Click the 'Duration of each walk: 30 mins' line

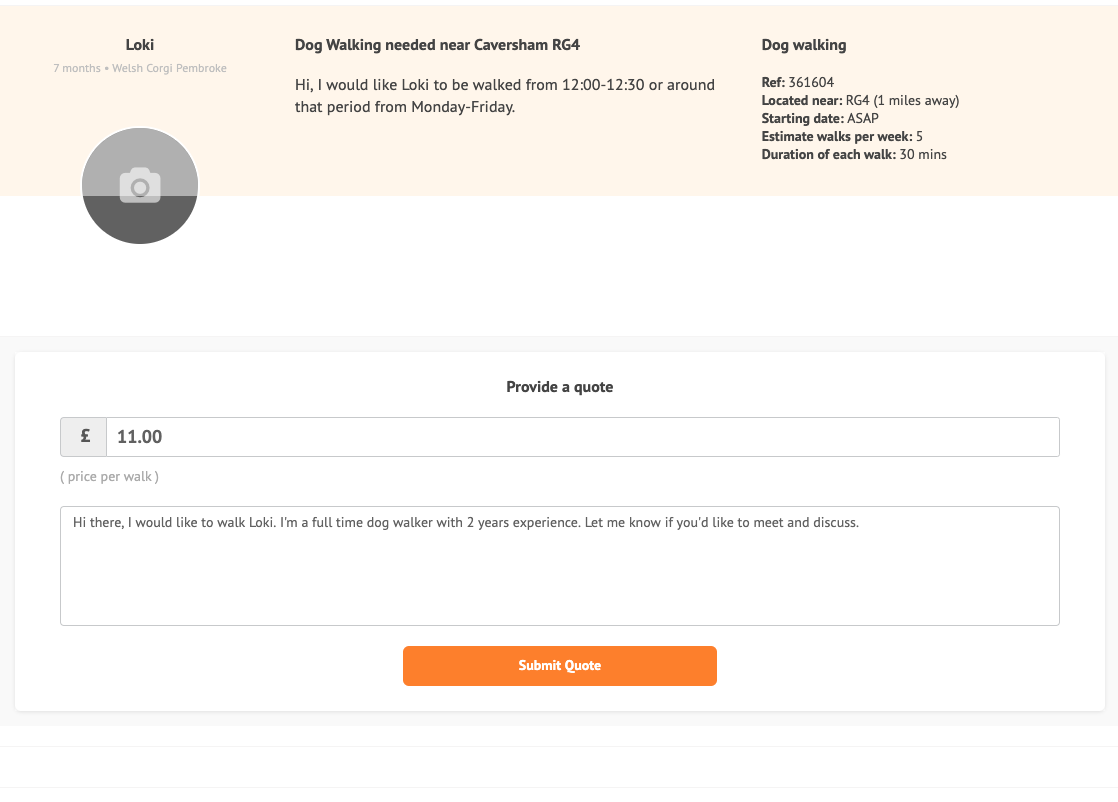pyautogui.click(x=854, y=155)
